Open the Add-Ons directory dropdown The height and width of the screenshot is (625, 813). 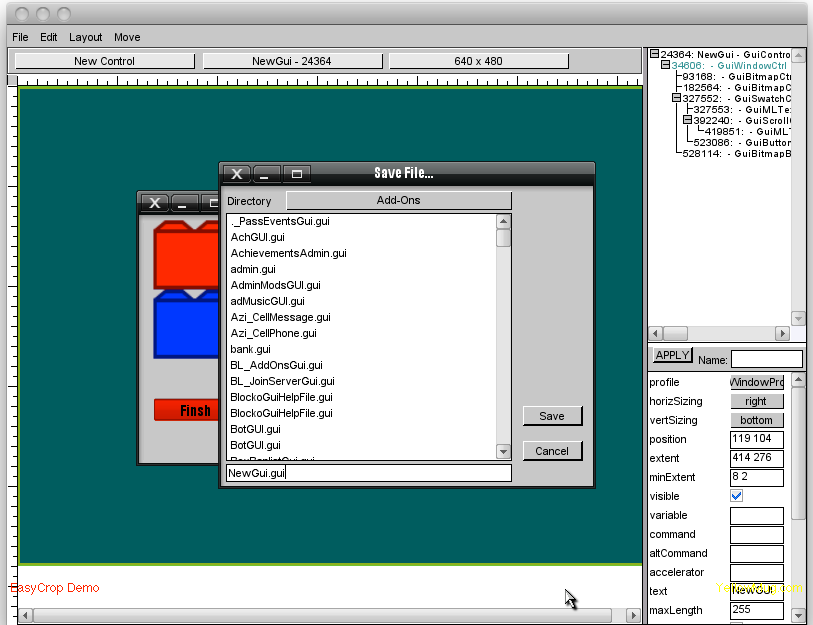click(x=398, y=201)
